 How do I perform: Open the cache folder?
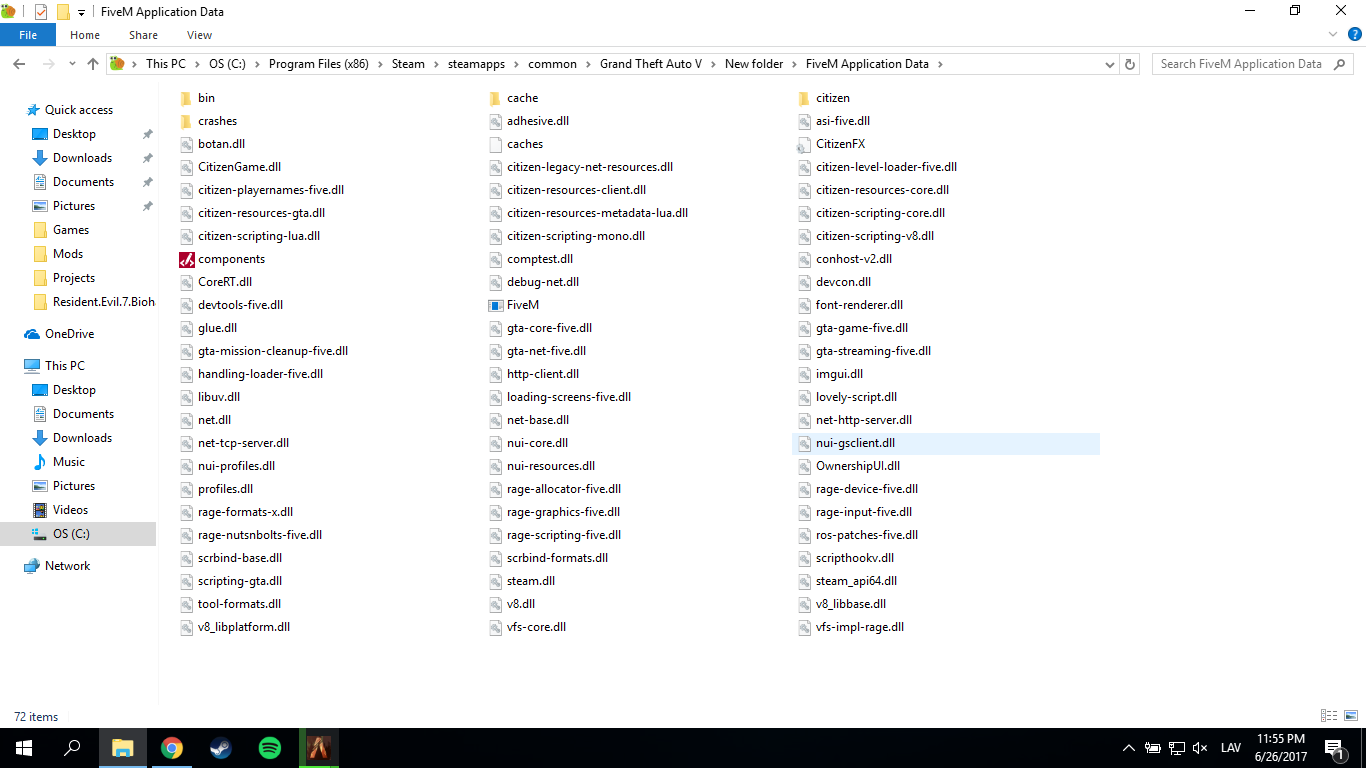pos(513,98)
